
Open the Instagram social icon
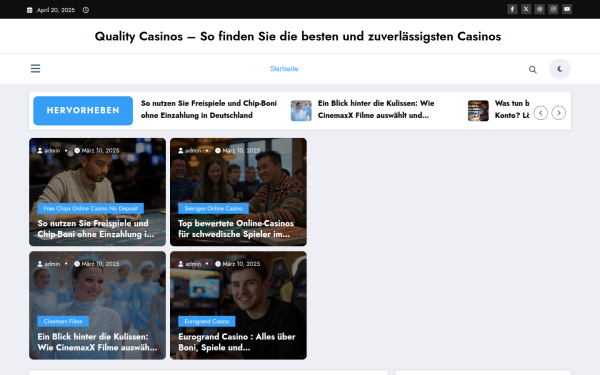[x=553, y=9]
